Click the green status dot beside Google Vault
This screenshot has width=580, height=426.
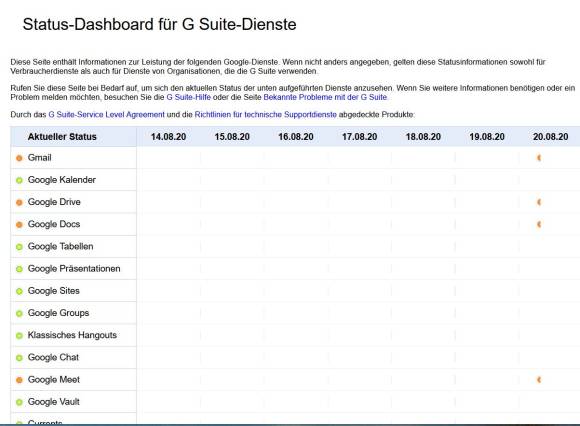[19, 402]
